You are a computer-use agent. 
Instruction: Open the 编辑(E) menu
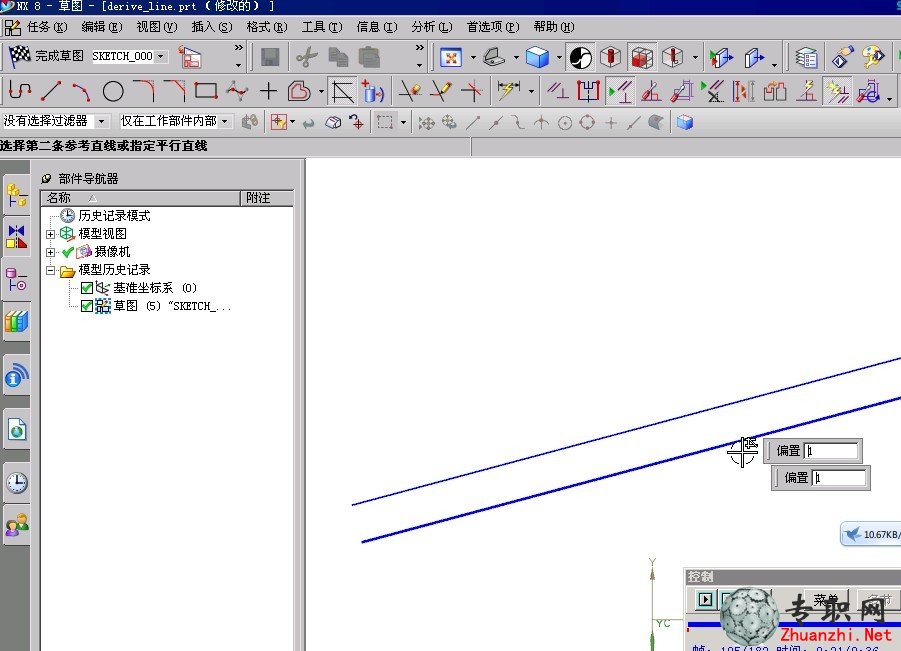click(102, 27)
